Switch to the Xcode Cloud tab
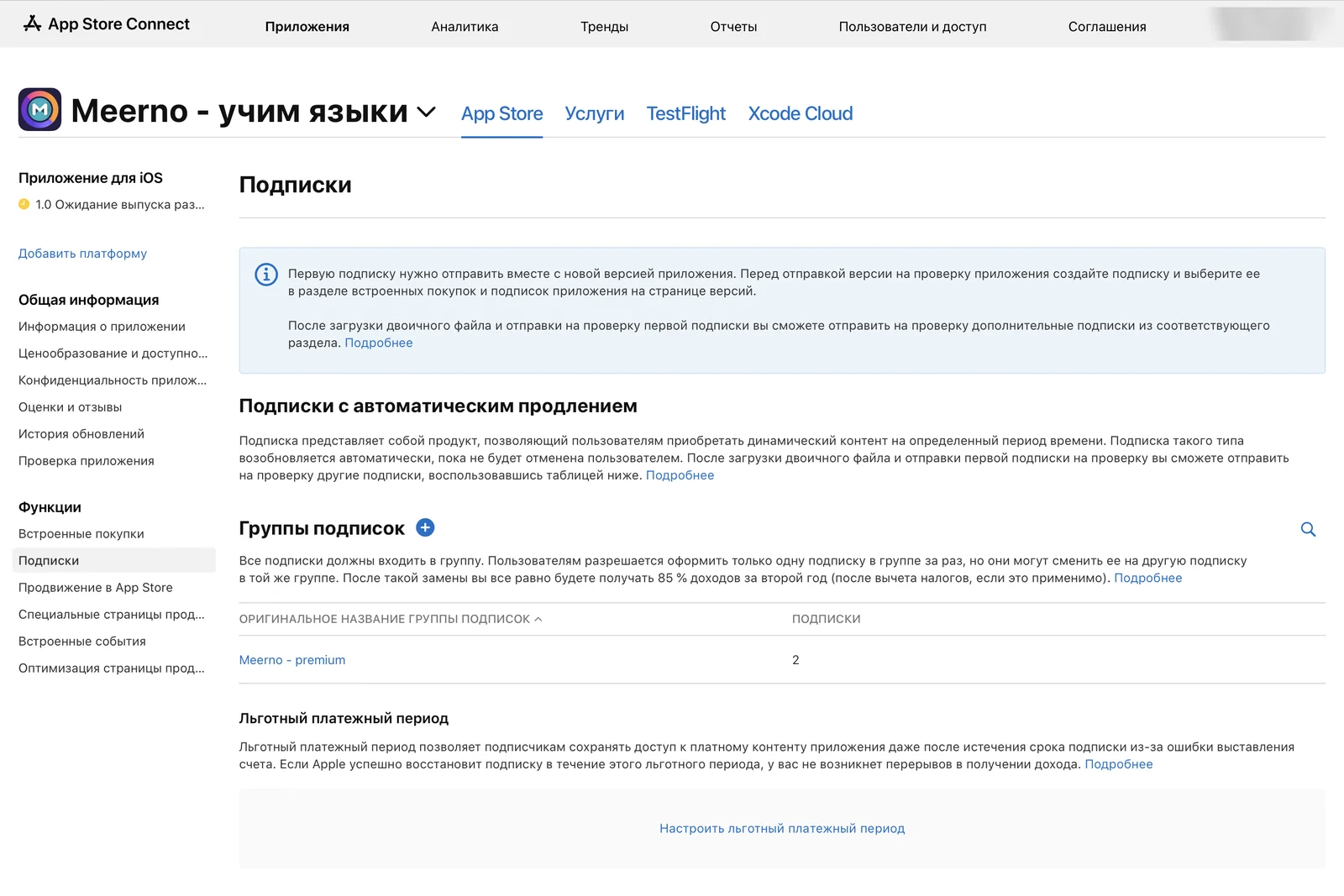The height and width of the screenshot is (896, 1344). pyautogui.click(x=801, y=113)
